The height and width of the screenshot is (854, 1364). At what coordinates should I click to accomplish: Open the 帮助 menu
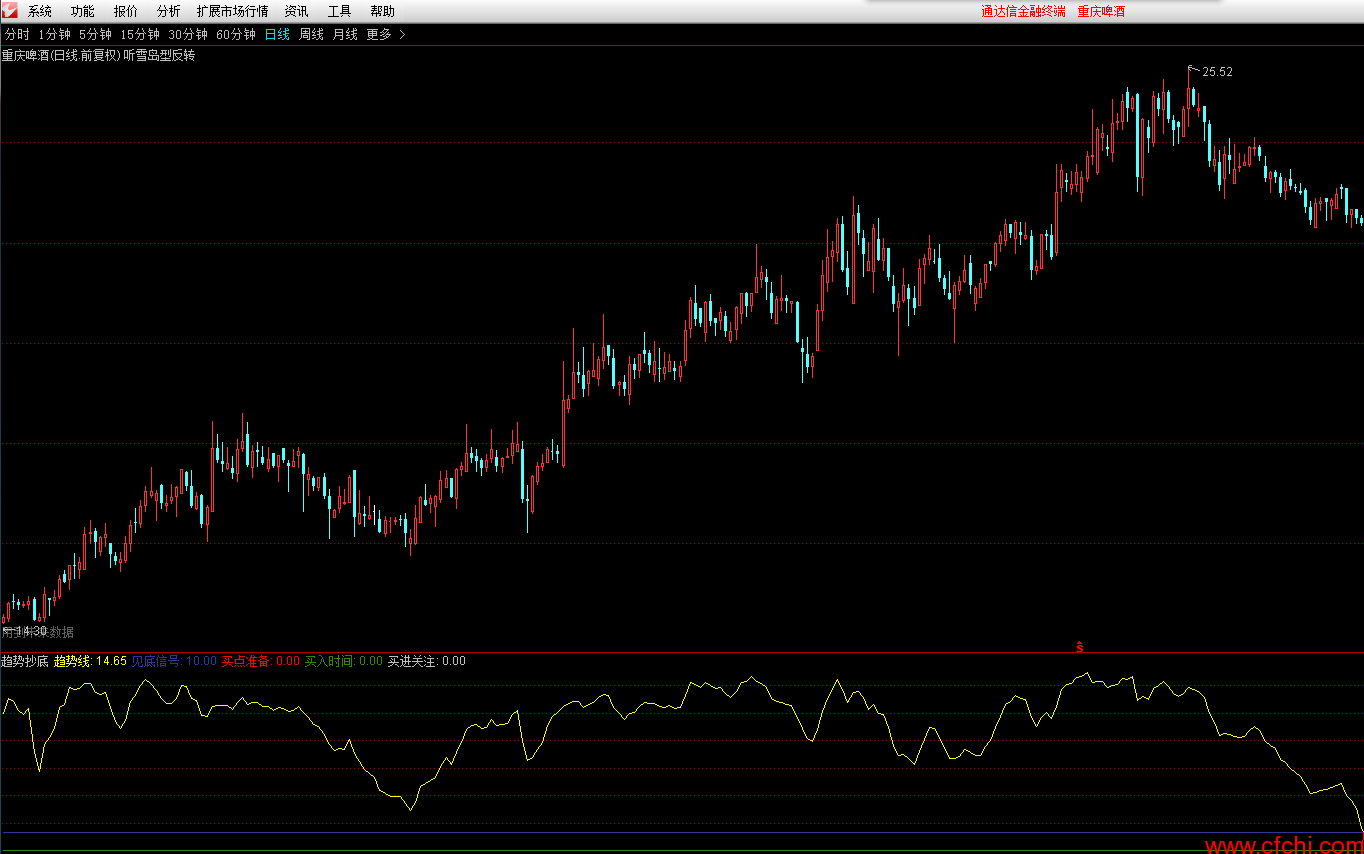coord(382,12)
